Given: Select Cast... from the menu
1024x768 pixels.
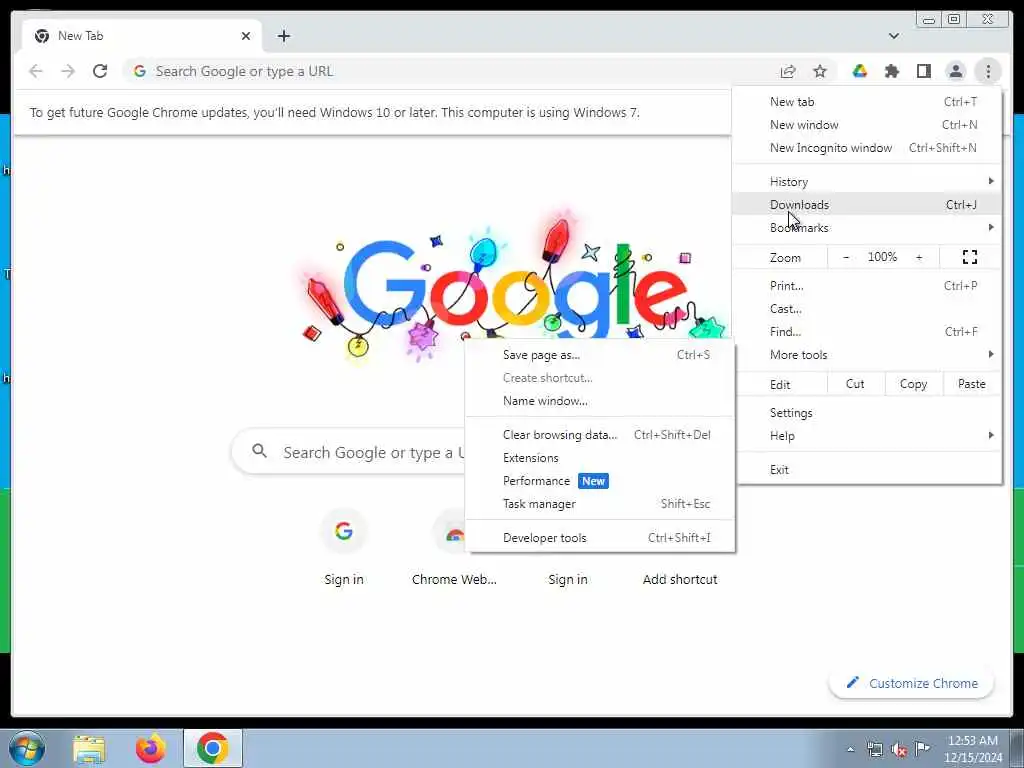Looking at the screenshot, I should tap(867, 308).
